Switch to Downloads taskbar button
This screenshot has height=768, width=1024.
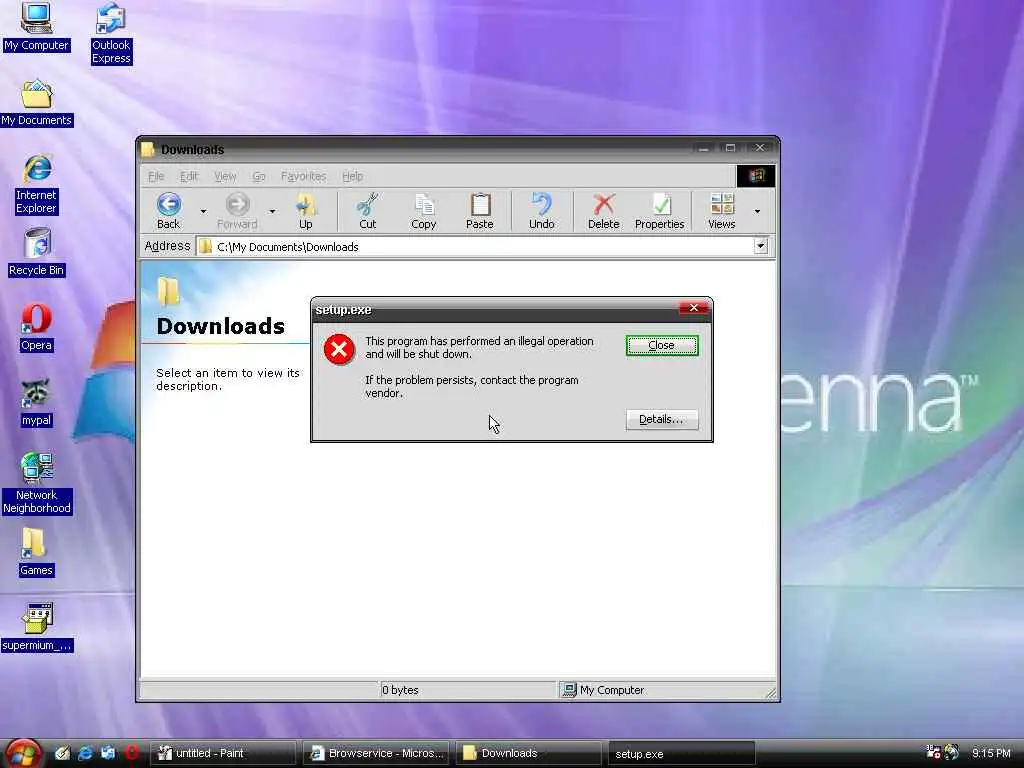(x=528, y=753)
